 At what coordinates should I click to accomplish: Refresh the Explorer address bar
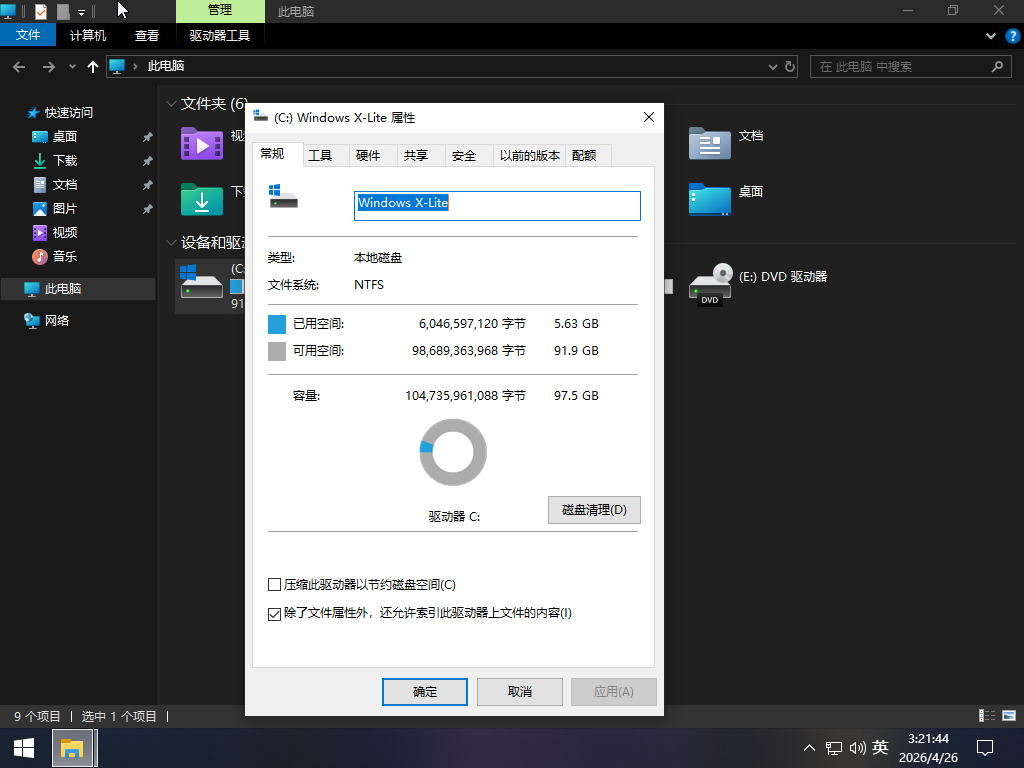[790, 67]
